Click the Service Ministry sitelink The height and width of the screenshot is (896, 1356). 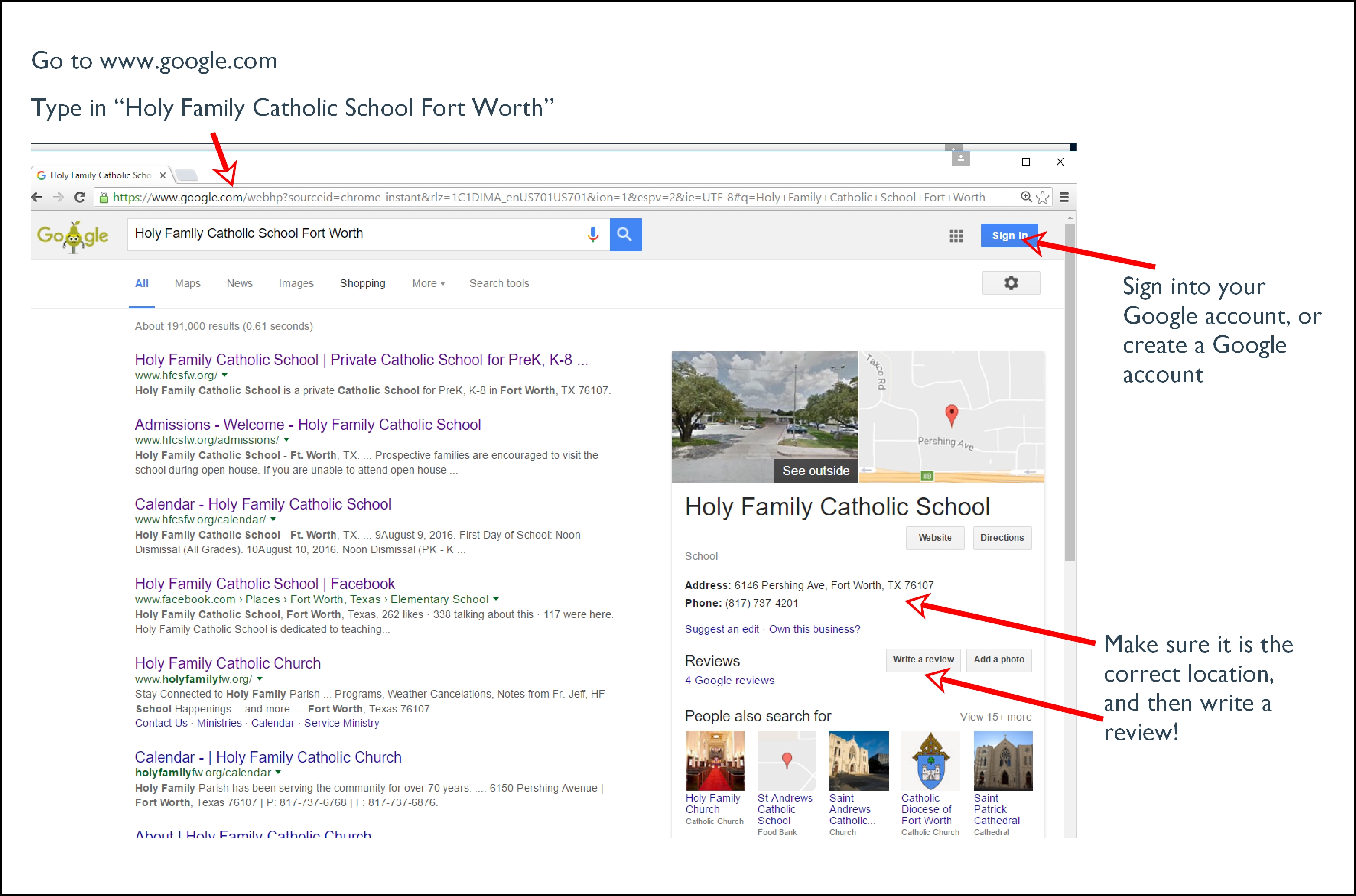[x=342, y=723]
